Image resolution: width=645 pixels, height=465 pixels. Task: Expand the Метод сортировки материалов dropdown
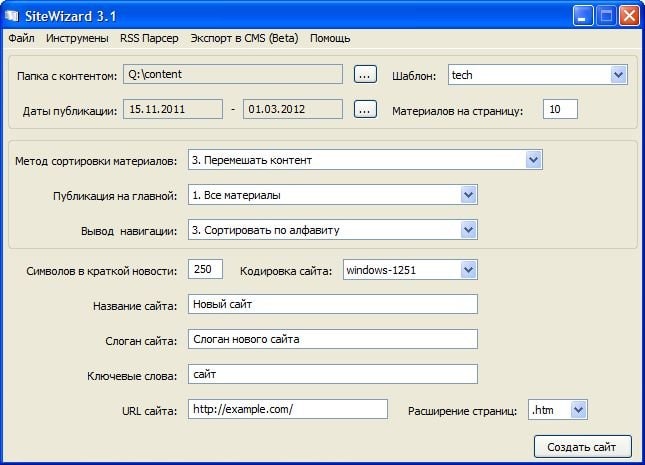point(533,160)
